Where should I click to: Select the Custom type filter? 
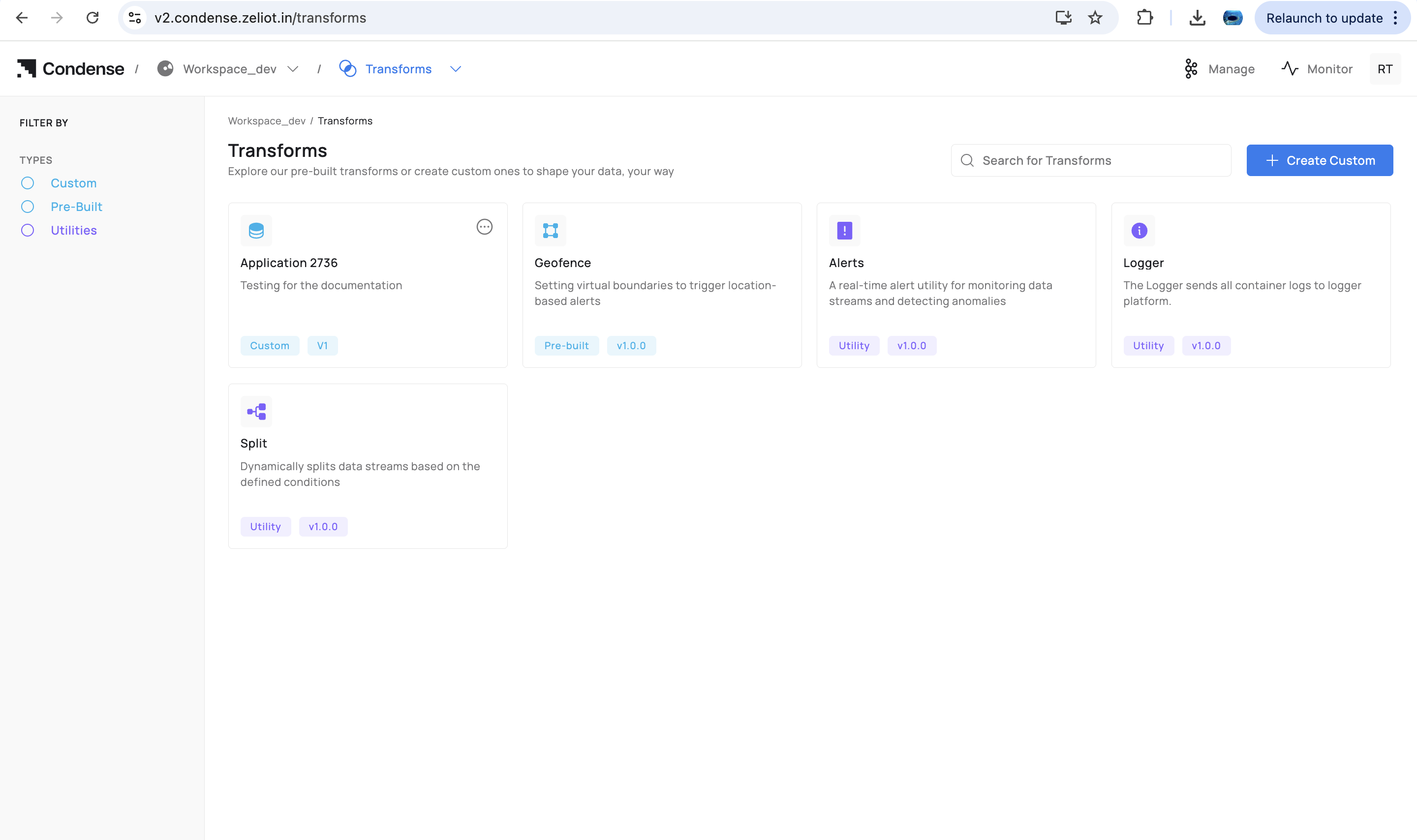pos(27,183)
